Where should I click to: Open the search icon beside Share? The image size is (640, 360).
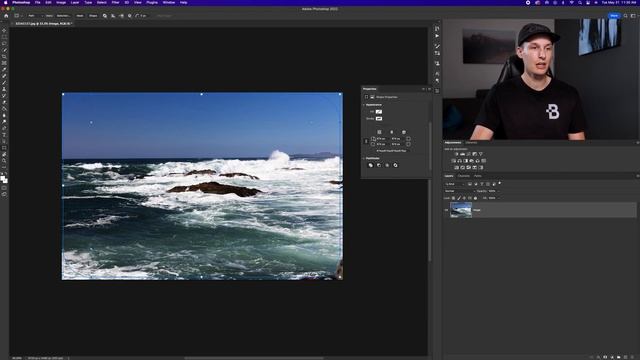click(625, 16)
